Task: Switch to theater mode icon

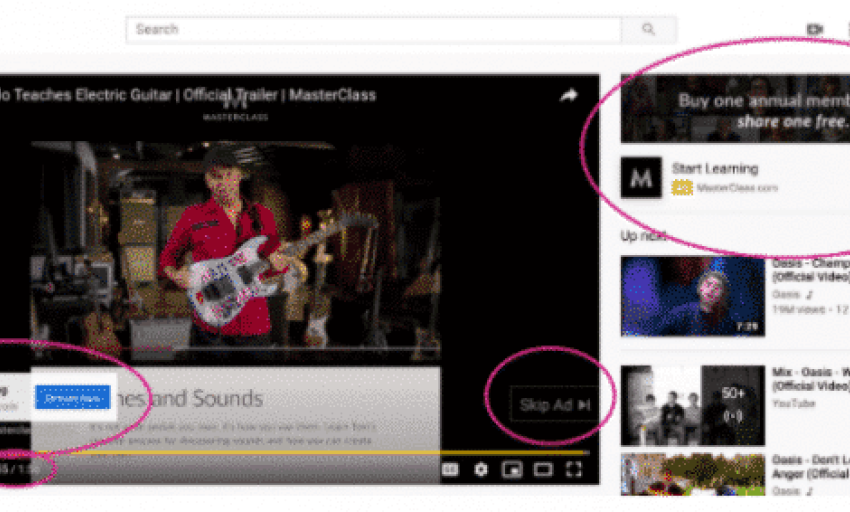Action: point(543,469)
